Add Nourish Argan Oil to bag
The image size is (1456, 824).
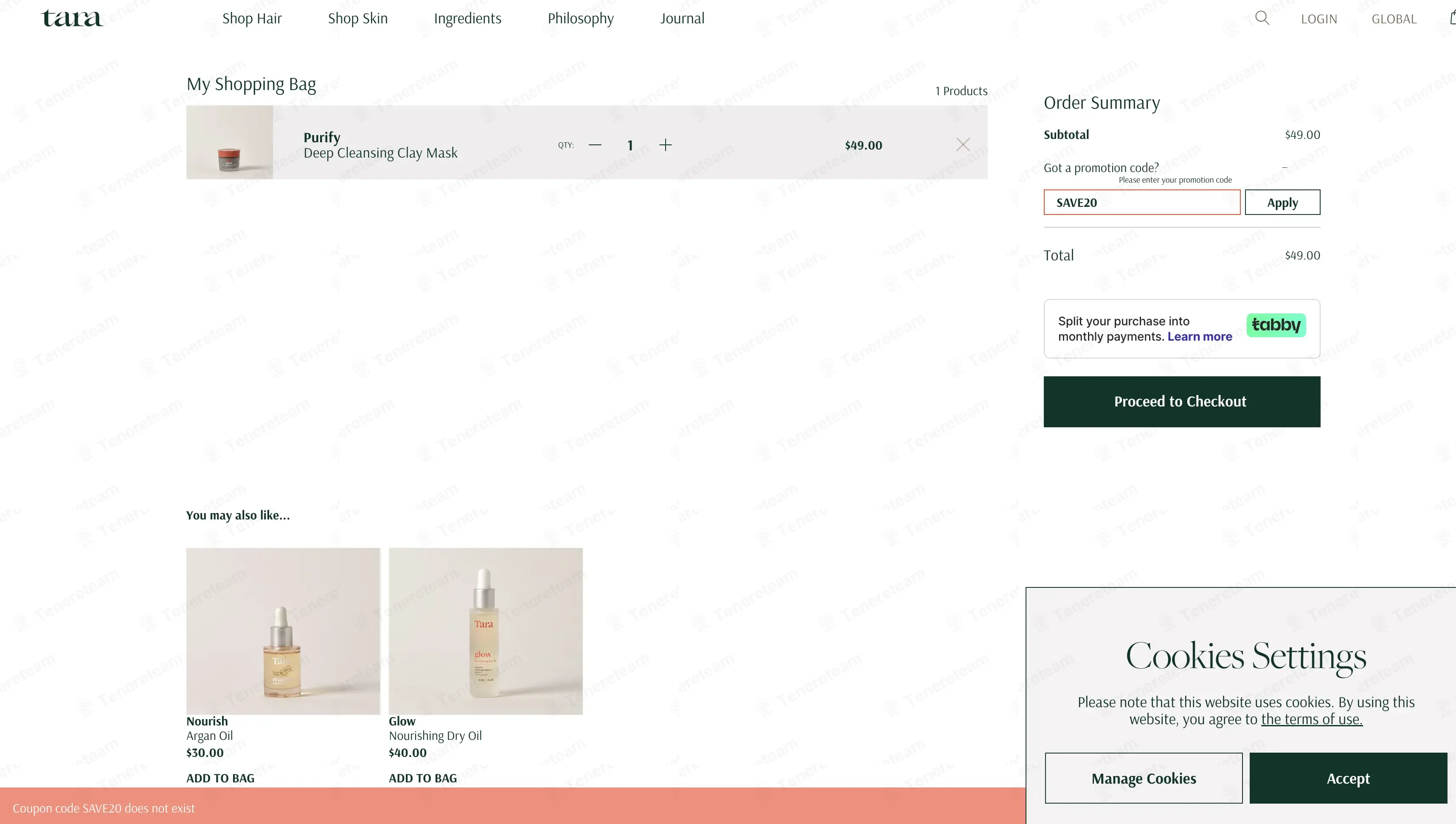[220, 778]
